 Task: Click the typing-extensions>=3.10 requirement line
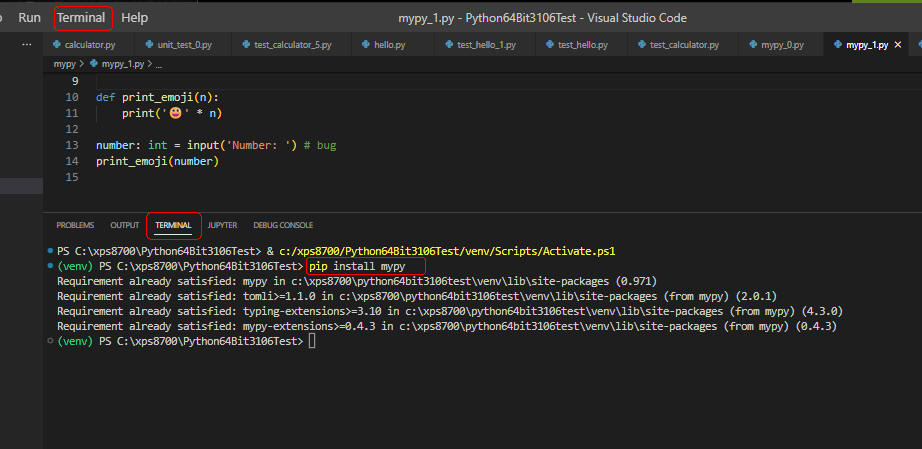450,311
